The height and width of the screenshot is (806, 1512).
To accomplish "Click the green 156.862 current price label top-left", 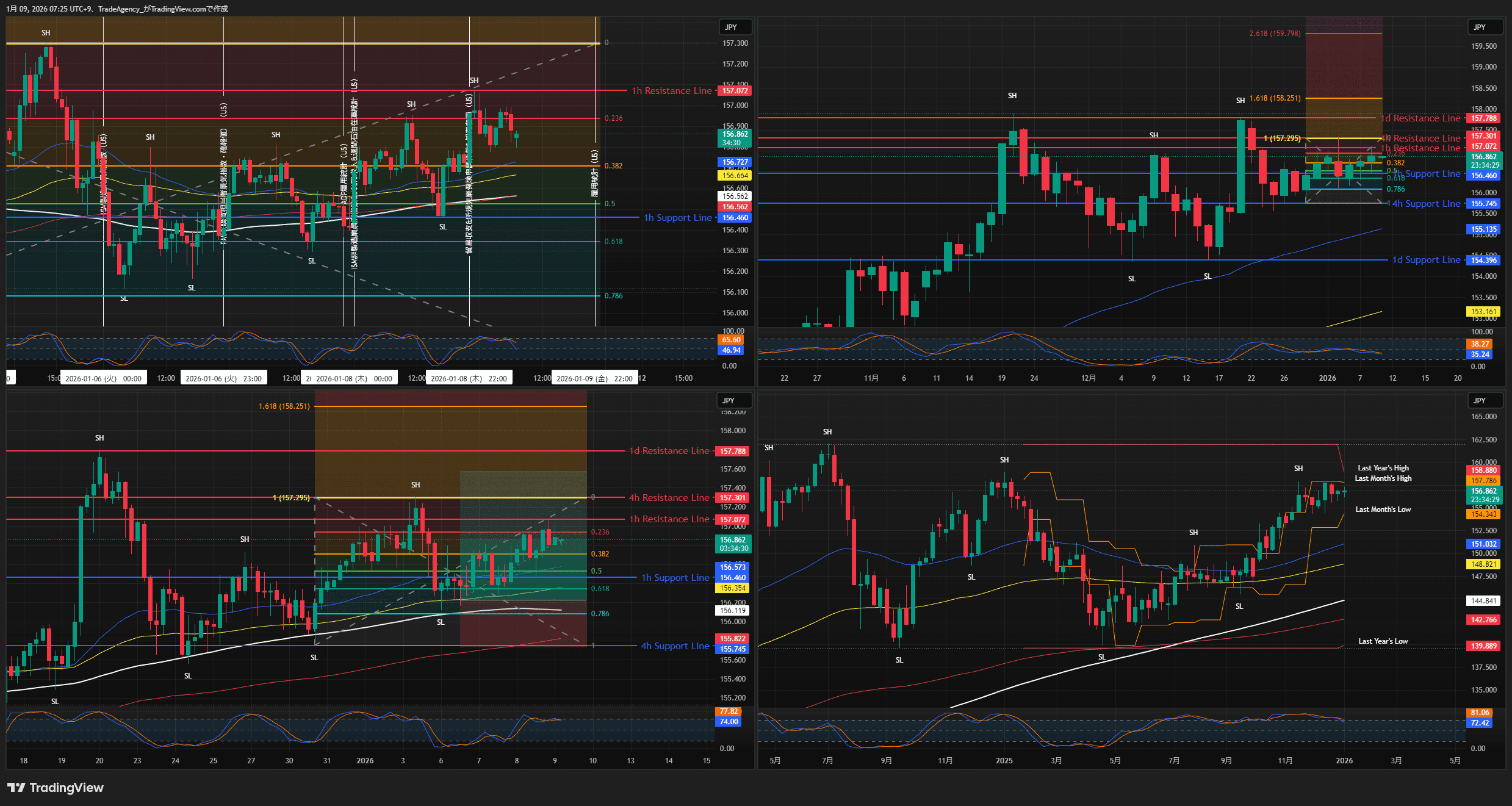I will pos(735,134).
